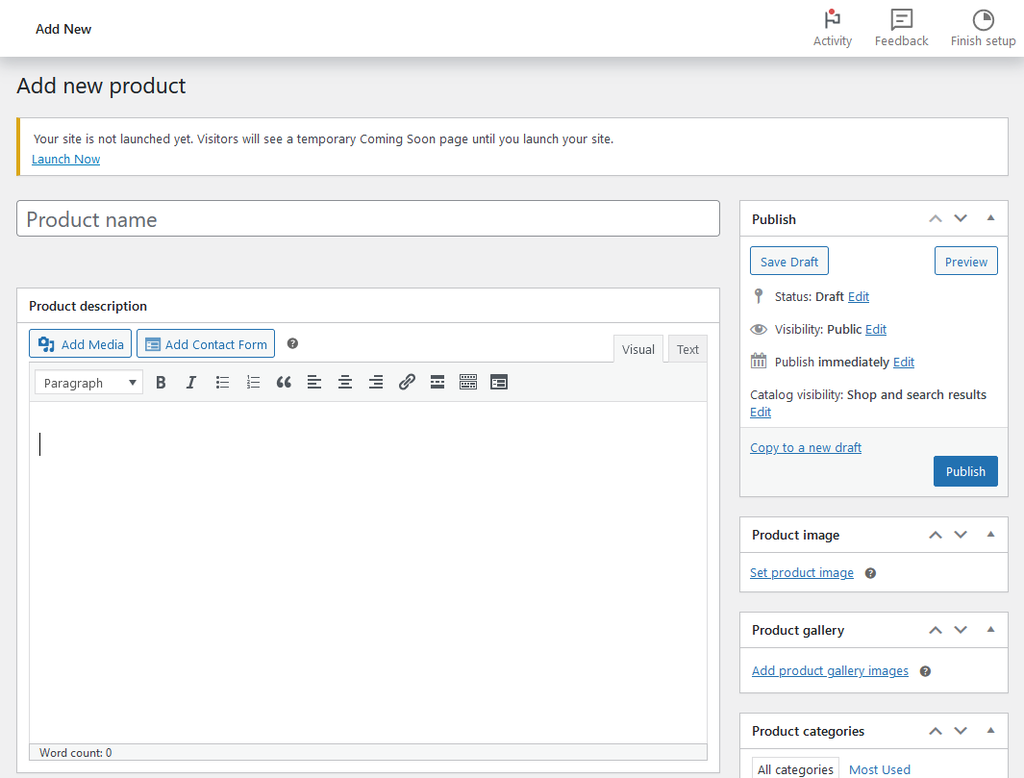Image resolution: width=1024 pixels, height=778 pixels.
Task: Apply blockquote formatting
Action: 284,382
